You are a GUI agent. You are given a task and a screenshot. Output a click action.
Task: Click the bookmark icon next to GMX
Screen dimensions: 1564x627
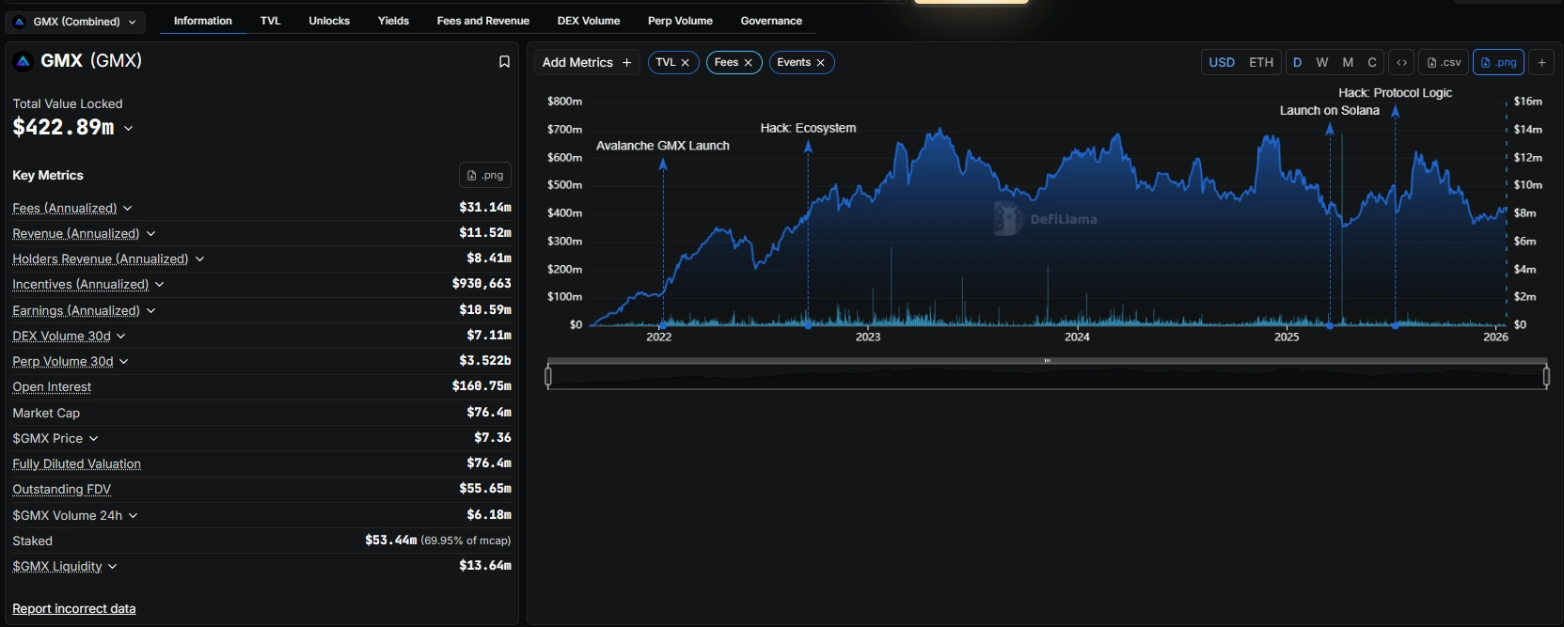tap(504, 62)
